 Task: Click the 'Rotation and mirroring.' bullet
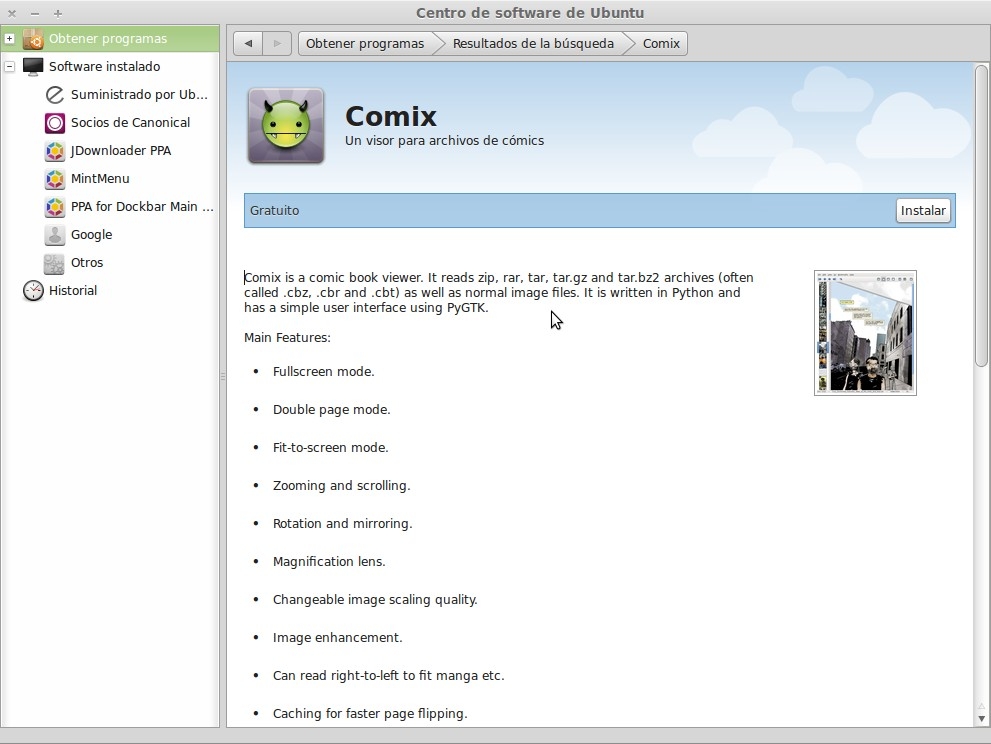(x=343, y=523)
